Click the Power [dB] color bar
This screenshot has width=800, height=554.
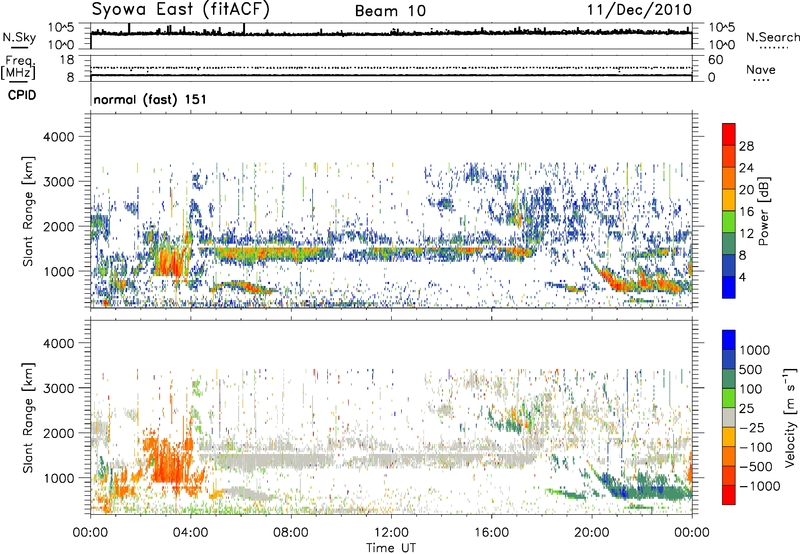(729, 211)
